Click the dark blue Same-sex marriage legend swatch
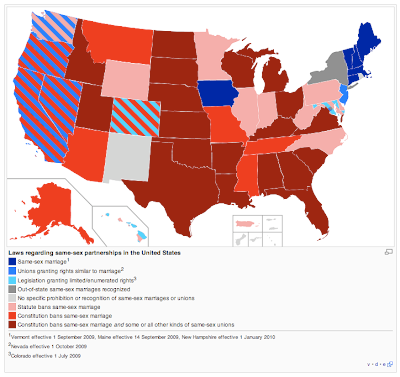This screenshot has width=400, height=377. coord(12,262)
